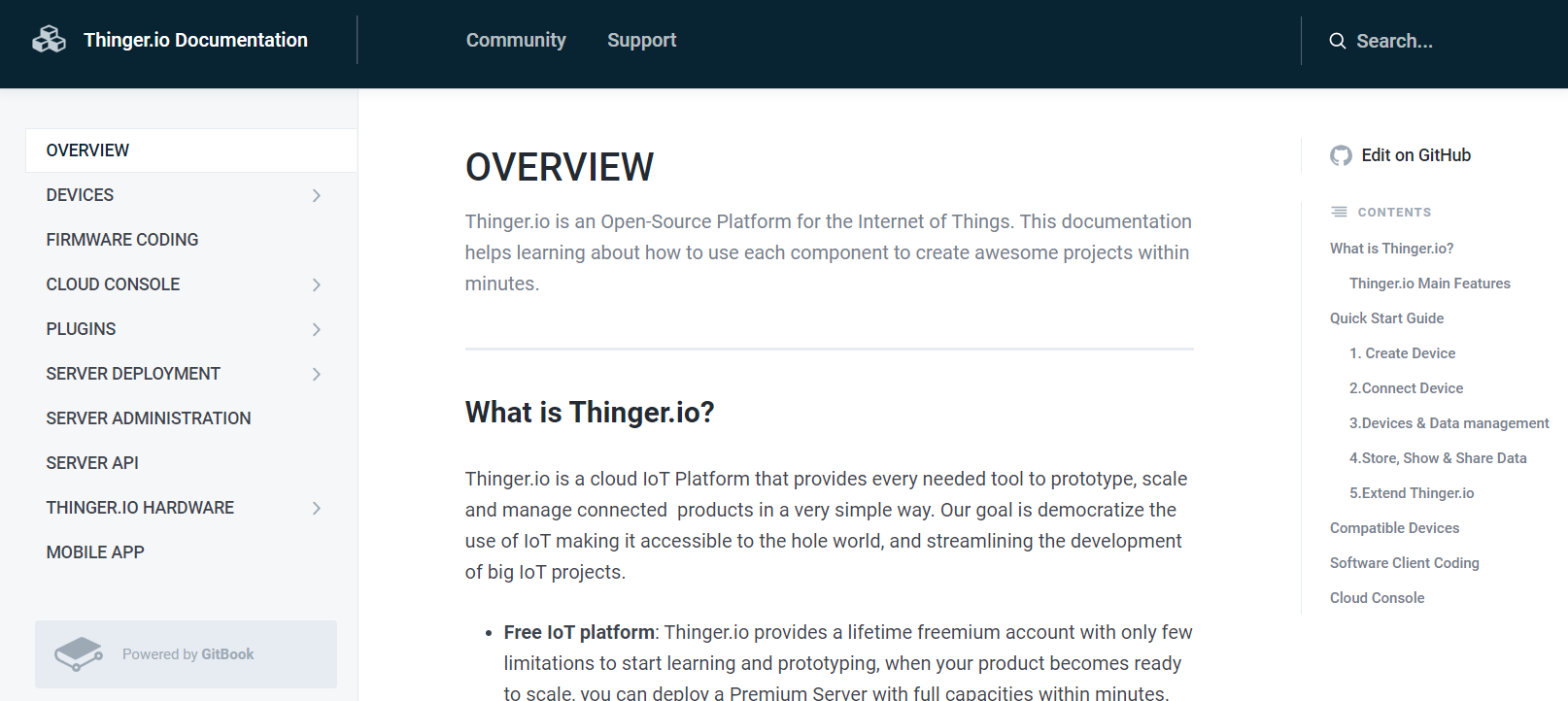Jump to What is Thinger.io? section
The width and height of the screenshot is (1568, 701).
(1391, 249)
